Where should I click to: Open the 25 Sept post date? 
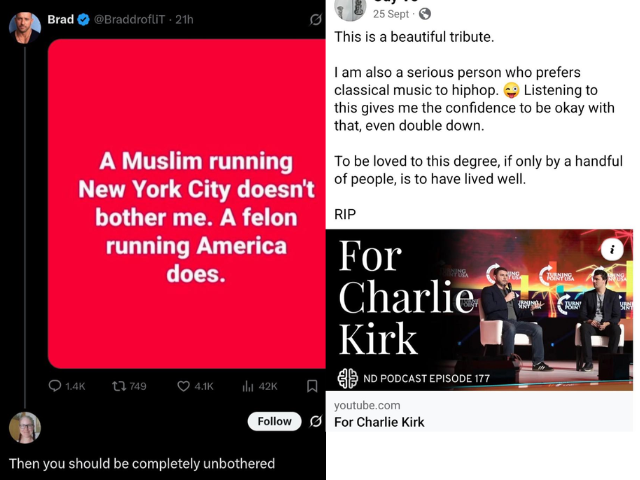391,14
